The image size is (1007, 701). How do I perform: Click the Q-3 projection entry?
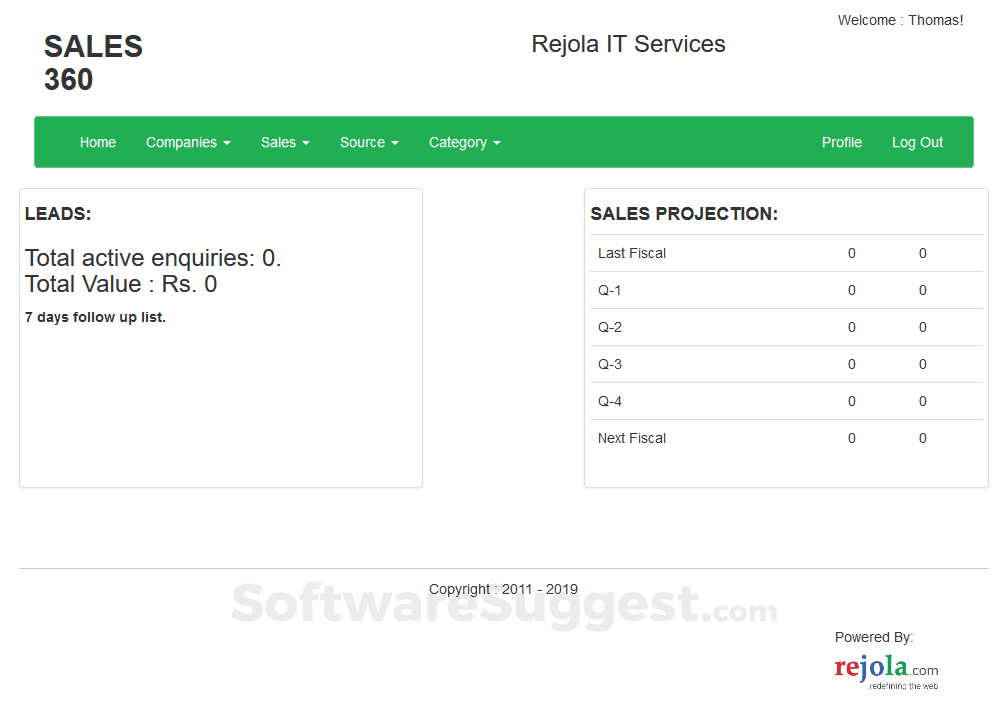click(610, 364)
